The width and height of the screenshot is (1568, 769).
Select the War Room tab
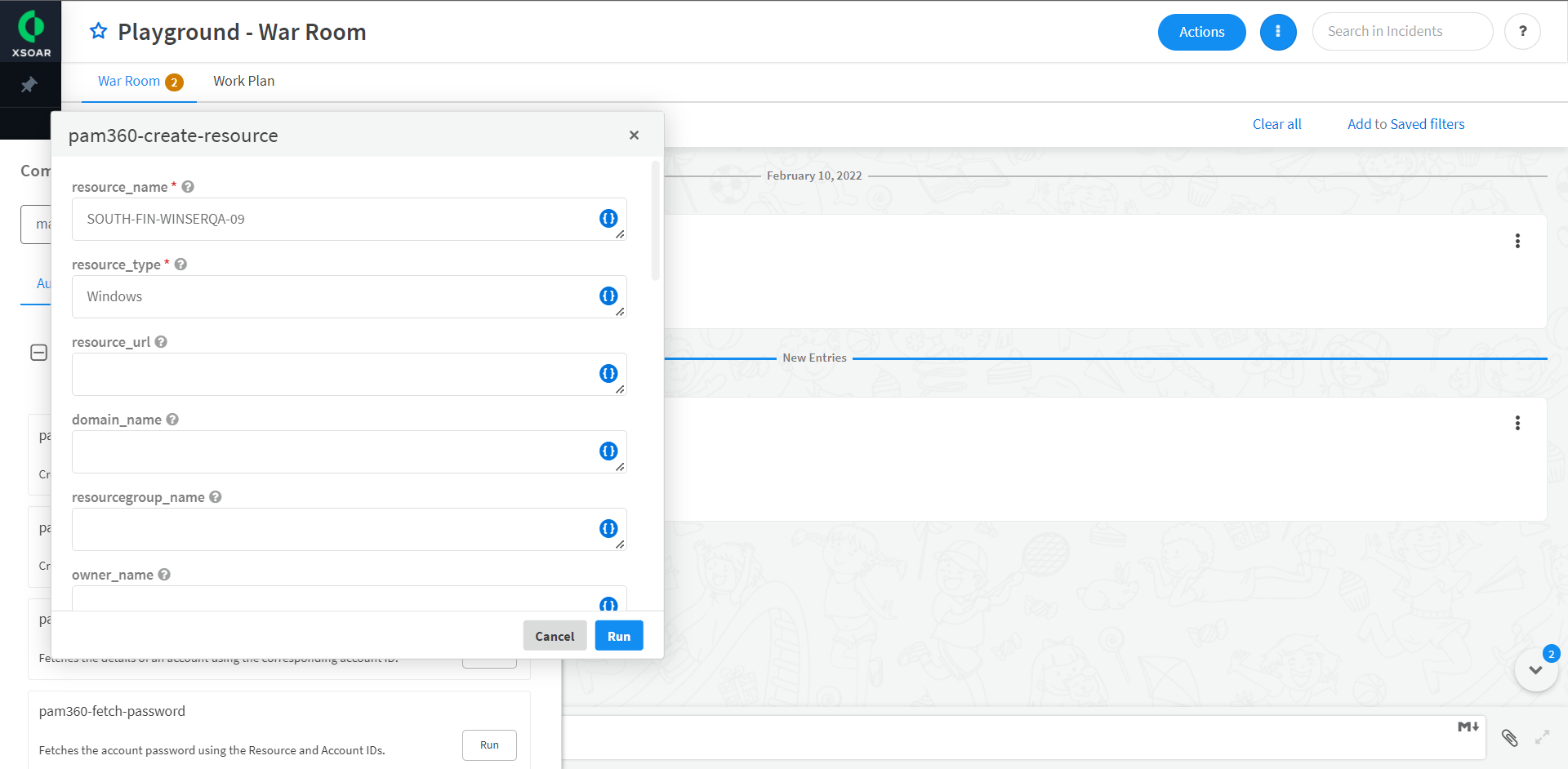point(129,81)
